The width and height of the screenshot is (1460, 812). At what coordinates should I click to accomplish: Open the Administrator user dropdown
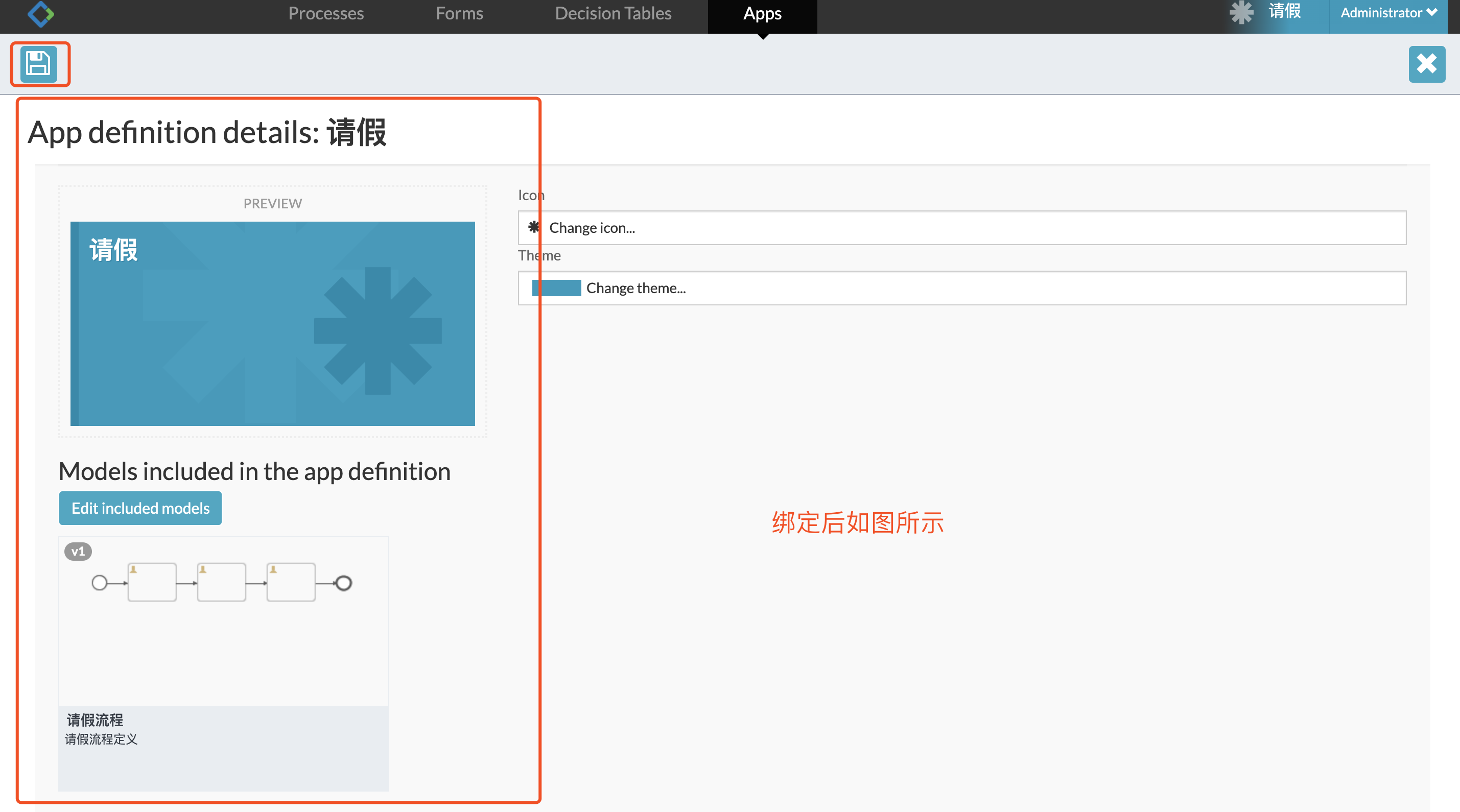pos(1388,12)
